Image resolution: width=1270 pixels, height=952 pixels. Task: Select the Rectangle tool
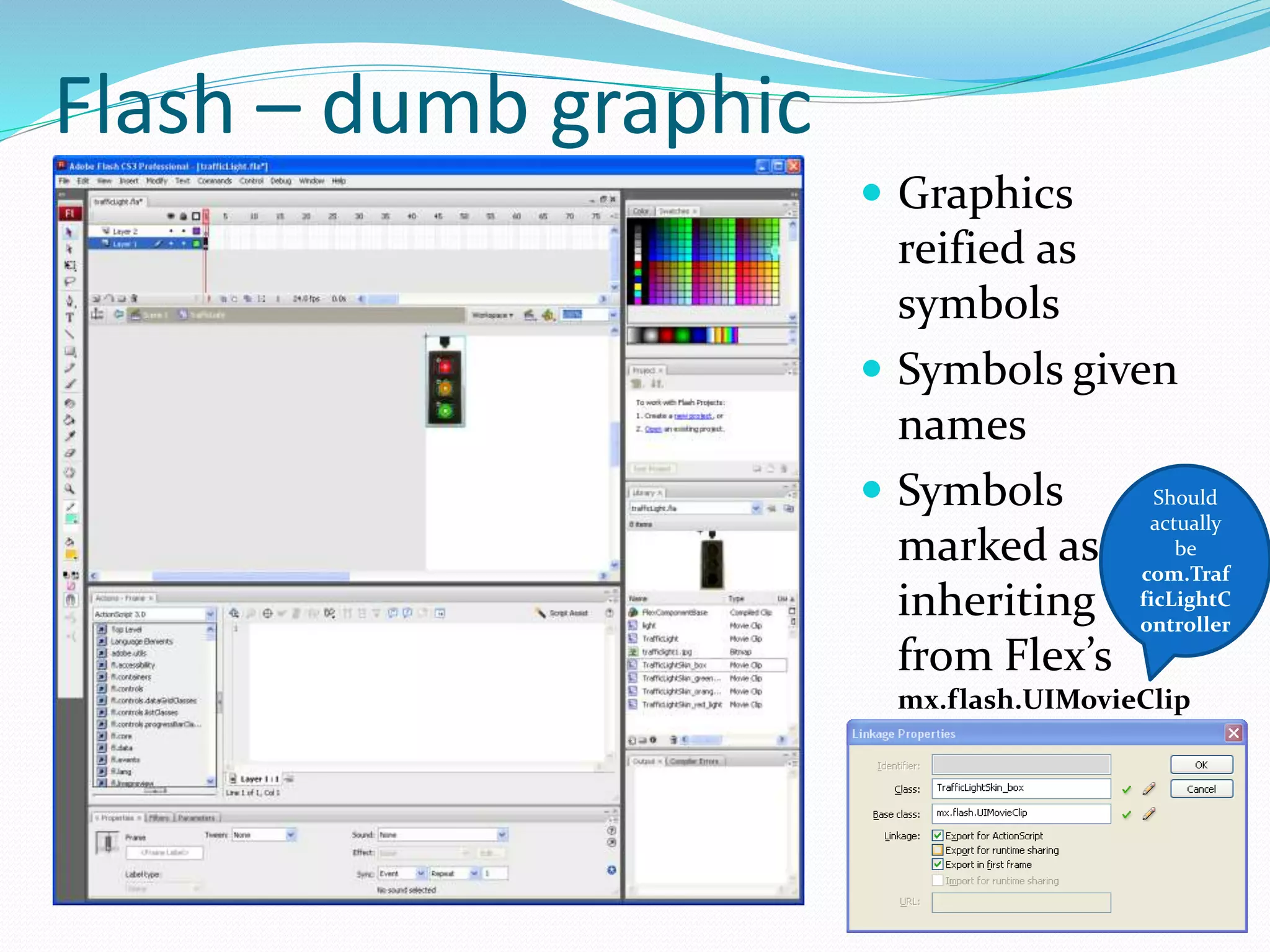(x=69, y=351)
